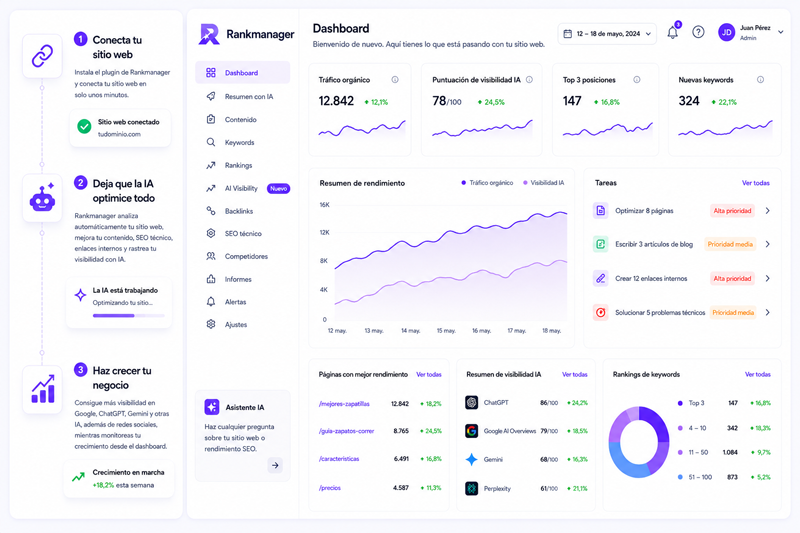Click the Nuevas keywords info icon
The image size is (800, 533).
pos(760,80)
